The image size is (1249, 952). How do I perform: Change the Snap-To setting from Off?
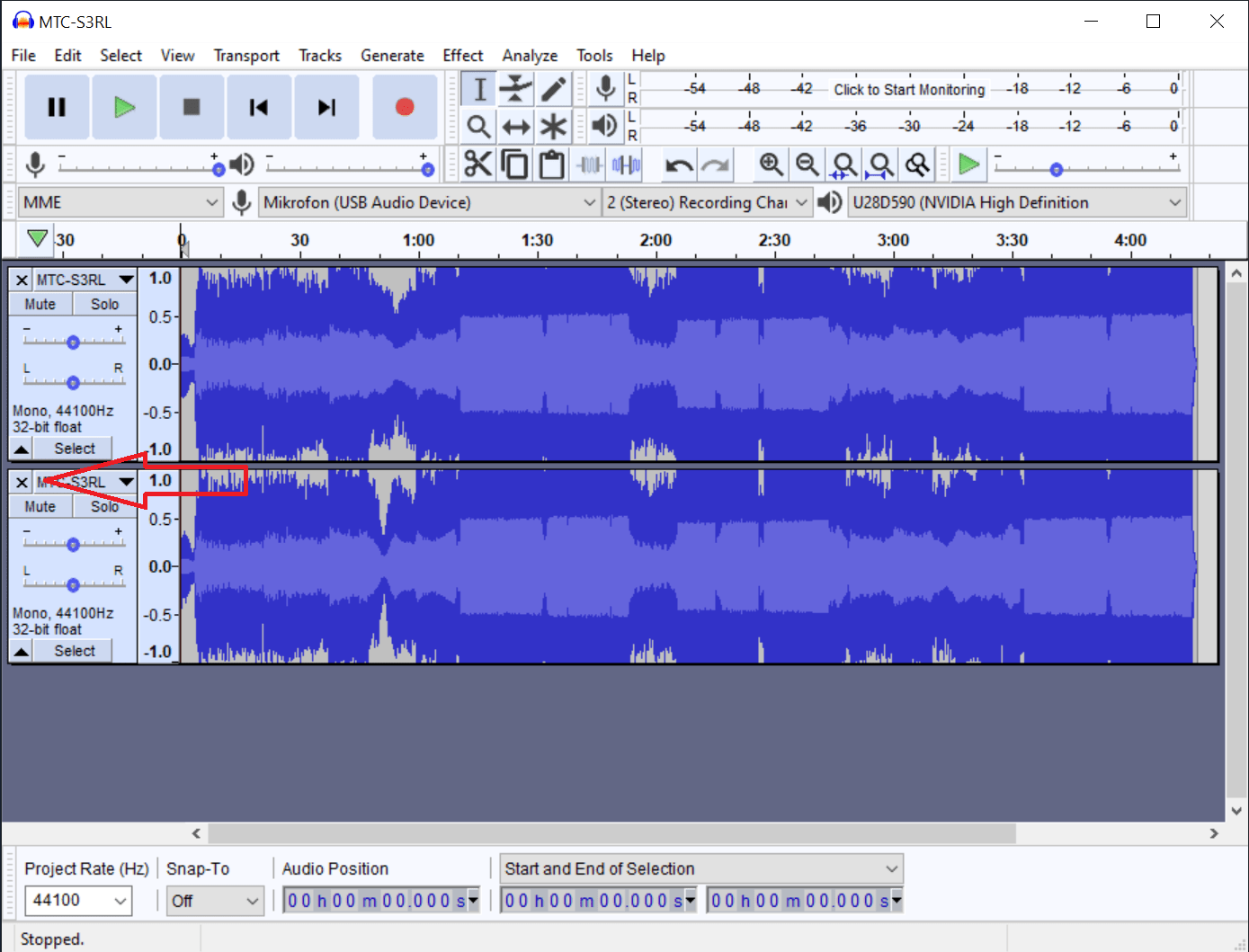tap(214, 901)
